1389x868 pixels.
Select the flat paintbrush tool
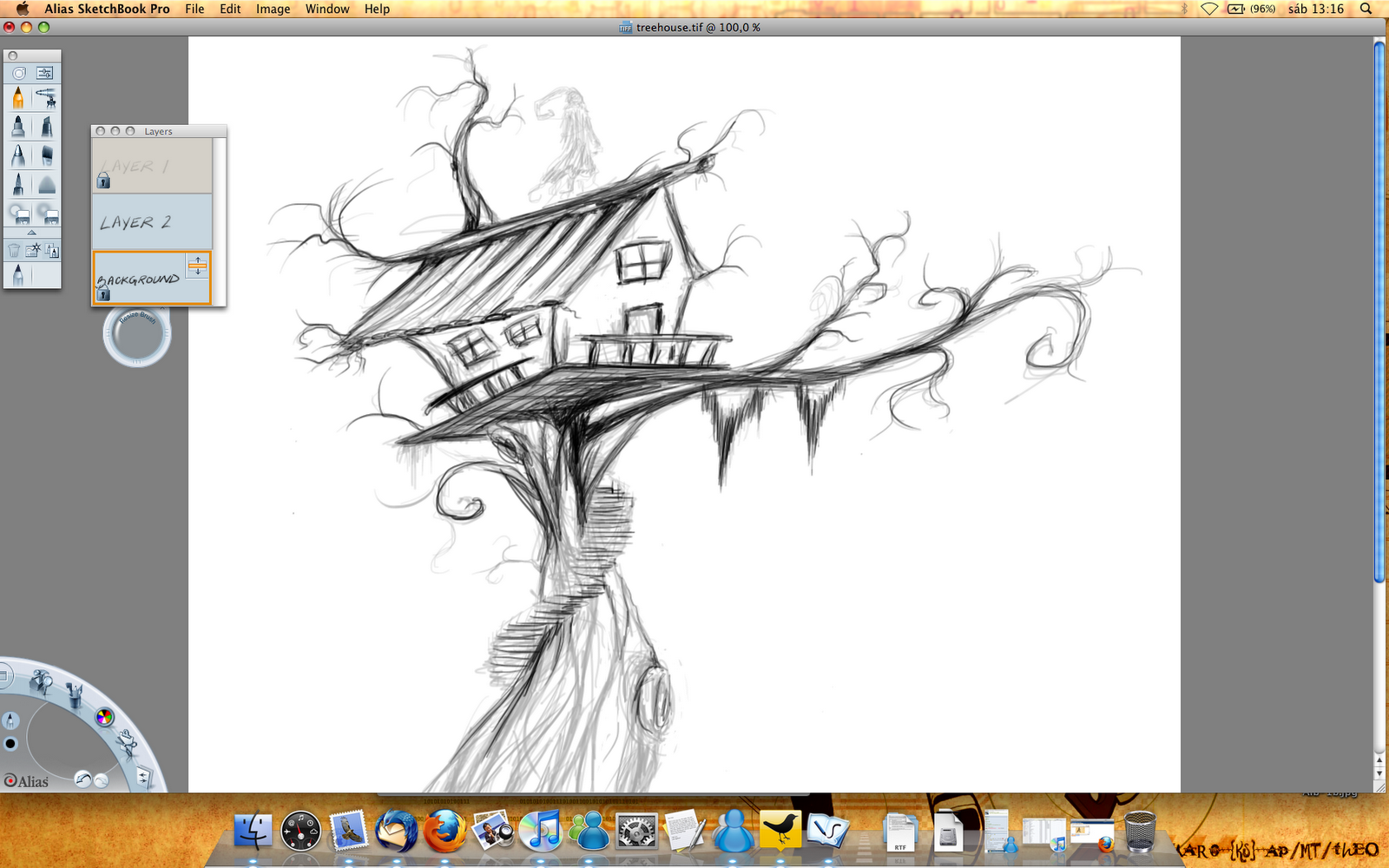click(x=46, y=155)
